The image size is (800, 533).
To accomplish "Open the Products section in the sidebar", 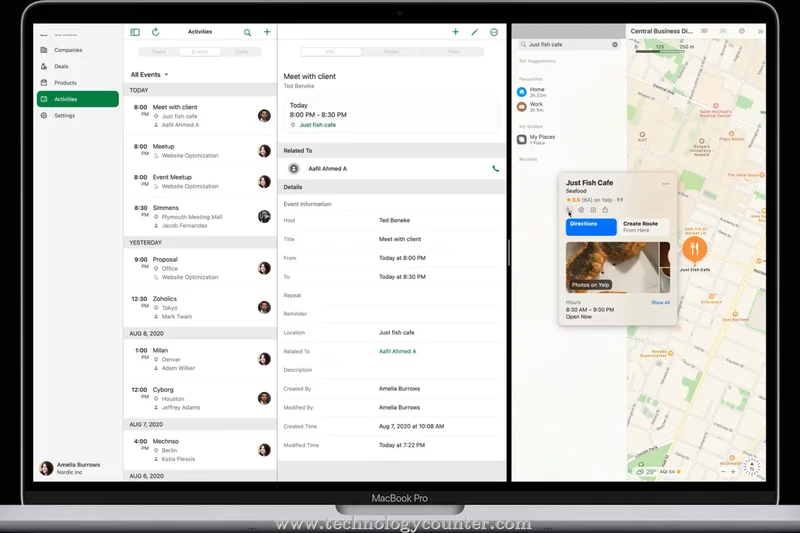I will (x=78, y=83).
